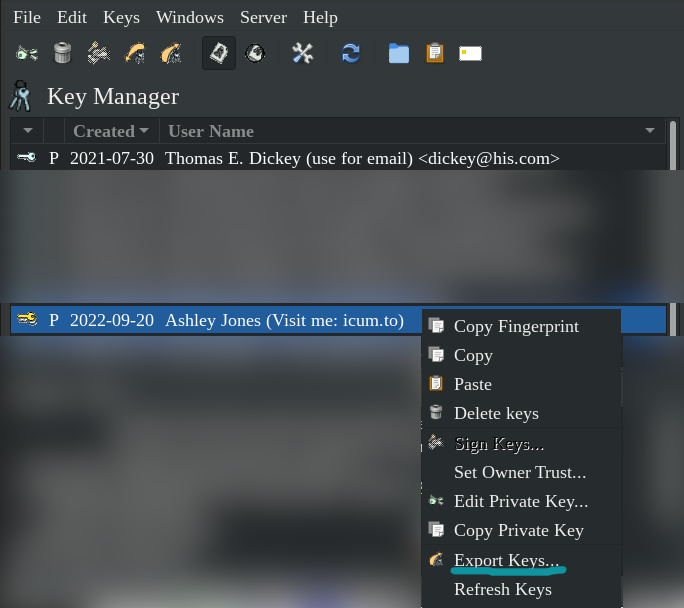The image size is (684, 608).
Task: Open dropdown arrow at right of User Name header
Action: pos(650,130)
